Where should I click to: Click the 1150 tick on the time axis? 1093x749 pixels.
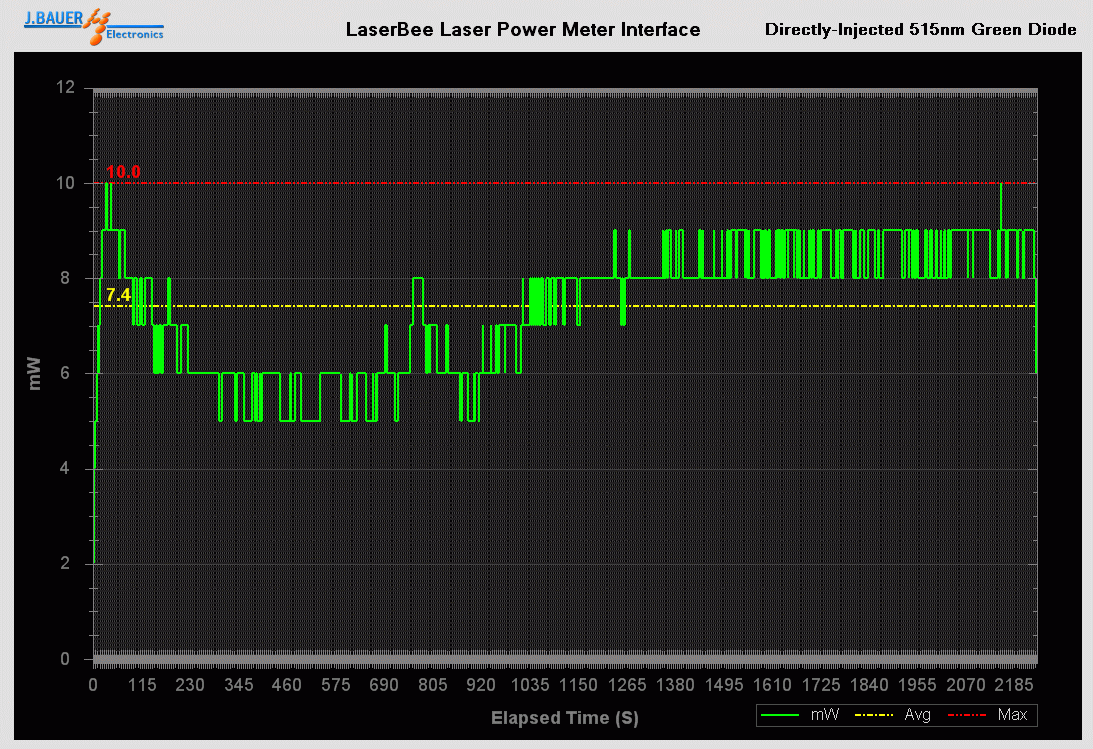click(x=578, y=685)
